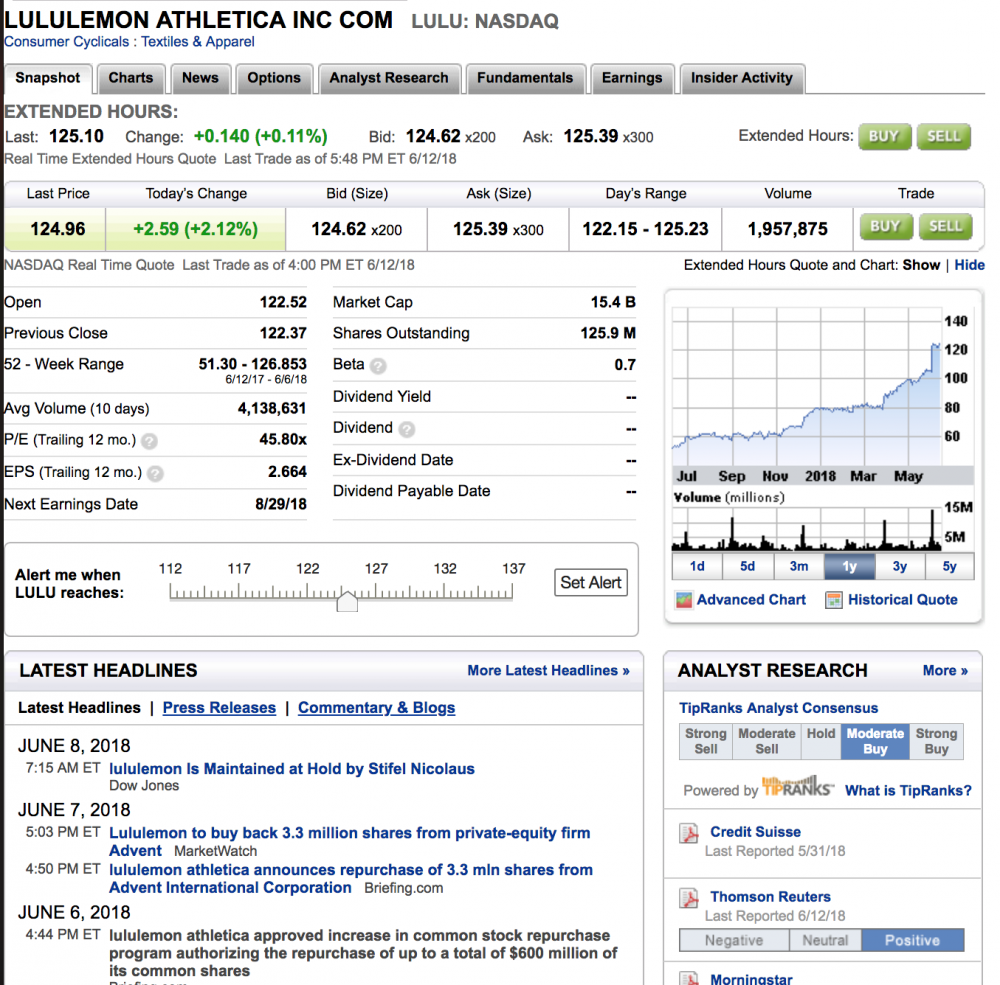
Task: Open Credit Suisse PDF report icon
Action: coord(688,834)
